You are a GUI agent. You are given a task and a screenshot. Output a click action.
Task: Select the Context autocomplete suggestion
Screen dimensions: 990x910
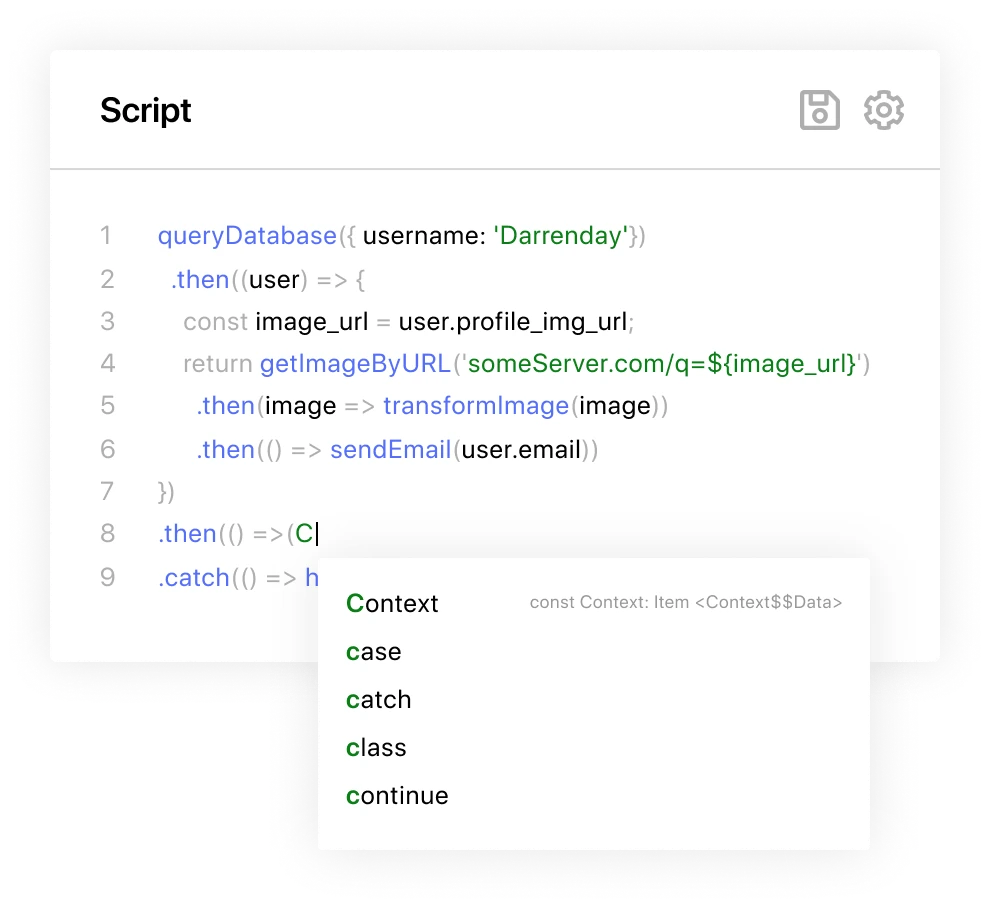coord(391,604)
